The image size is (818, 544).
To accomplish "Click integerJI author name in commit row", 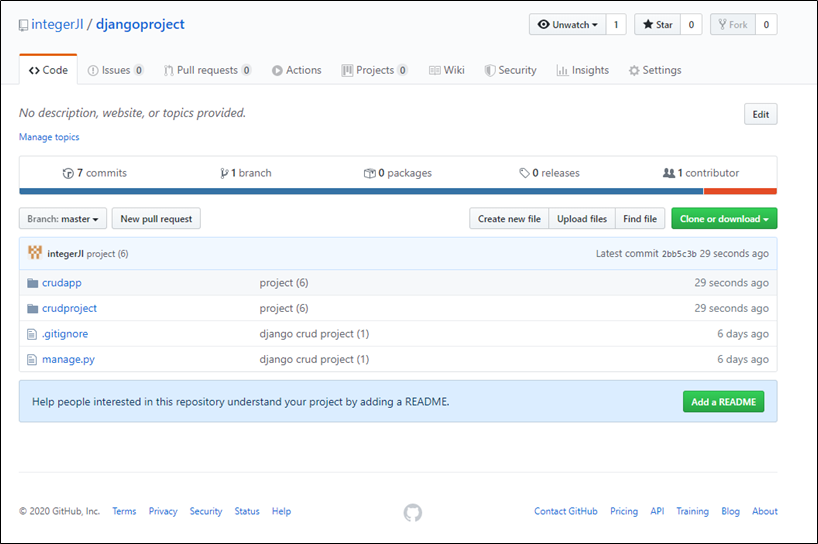I will 65,253.
